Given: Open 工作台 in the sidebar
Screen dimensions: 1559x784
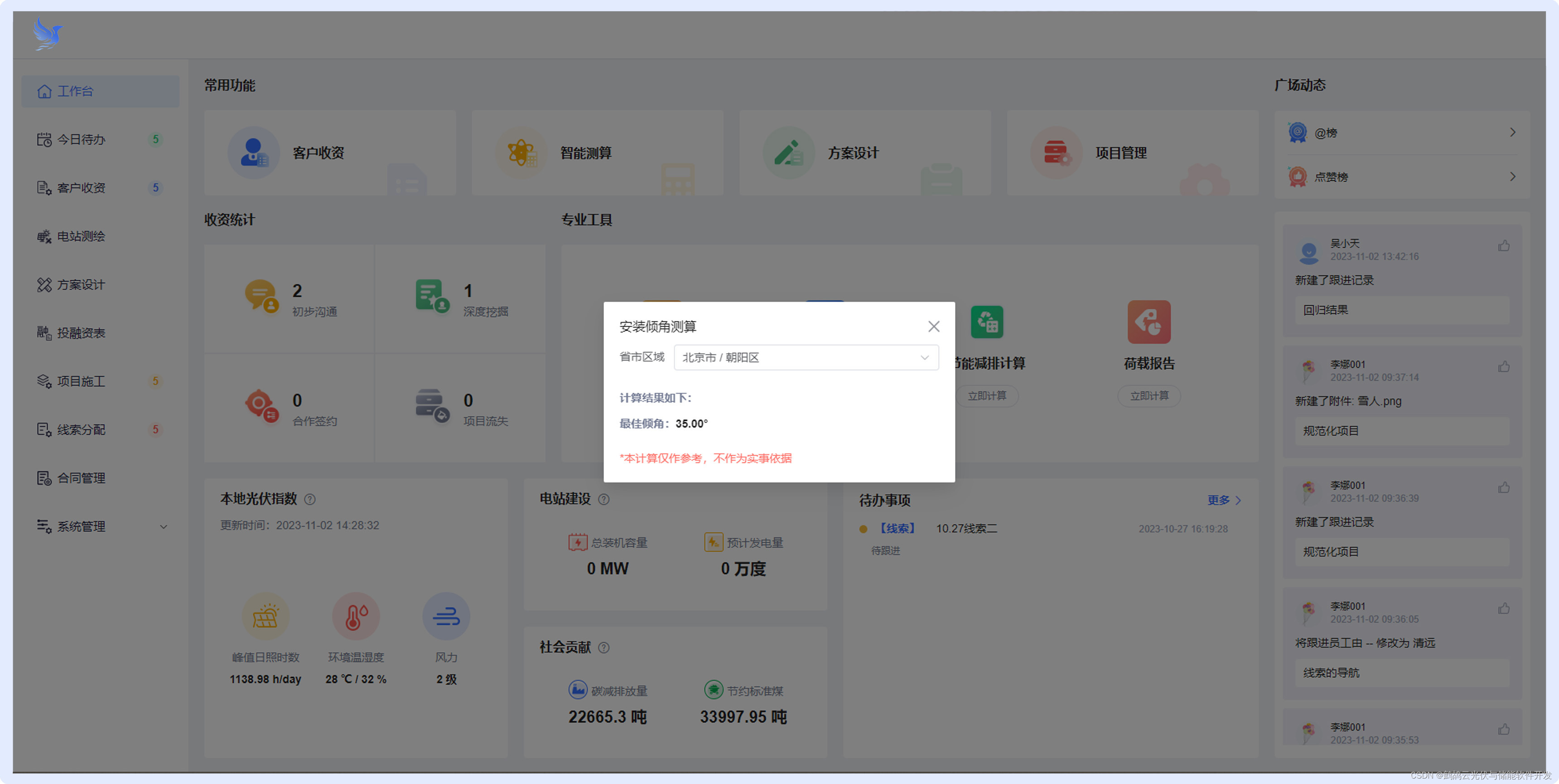Looking at the screenshot, I should [101, 91].
